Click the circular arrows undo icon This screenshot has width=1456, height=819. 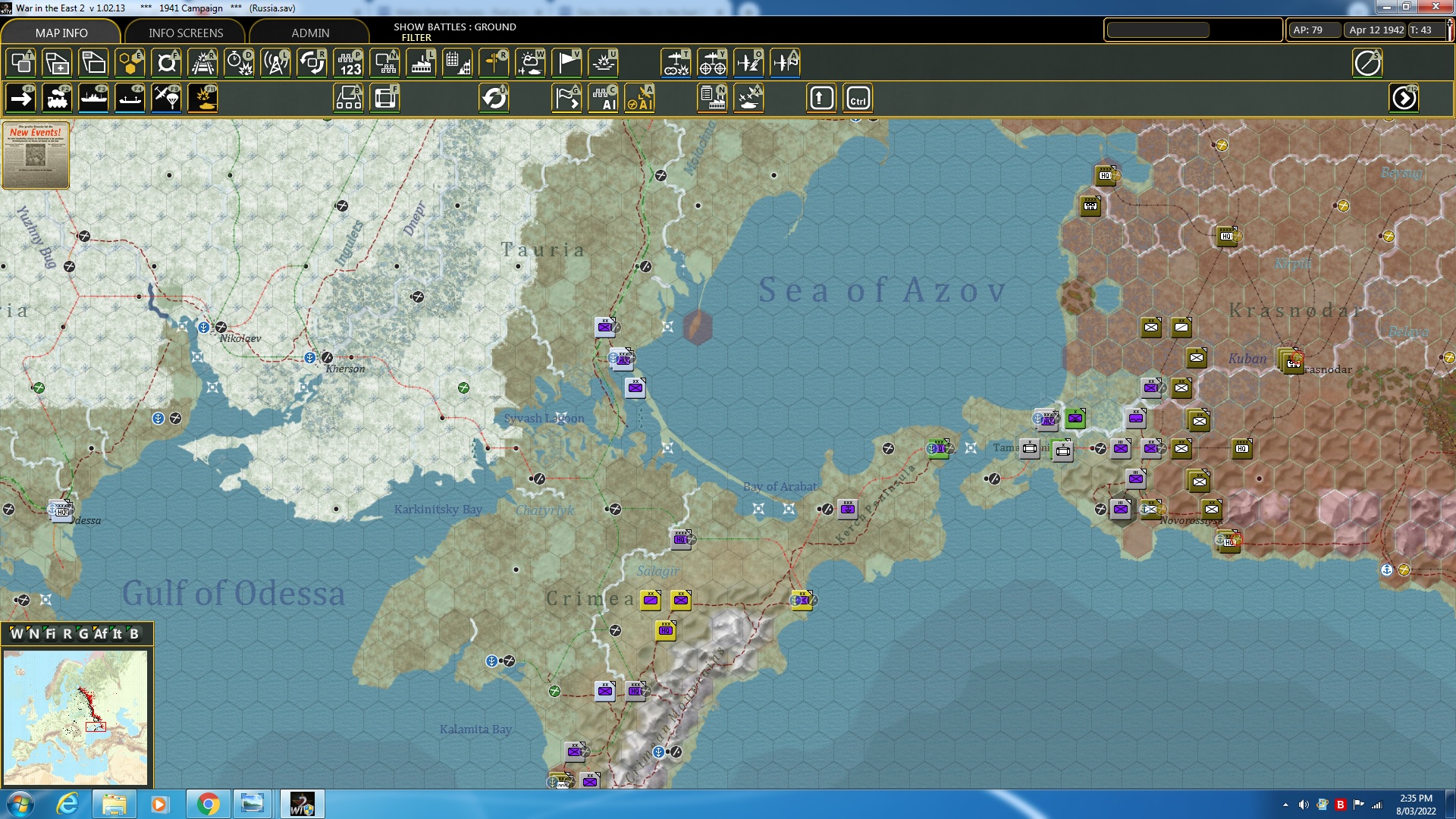coord(494,99)
